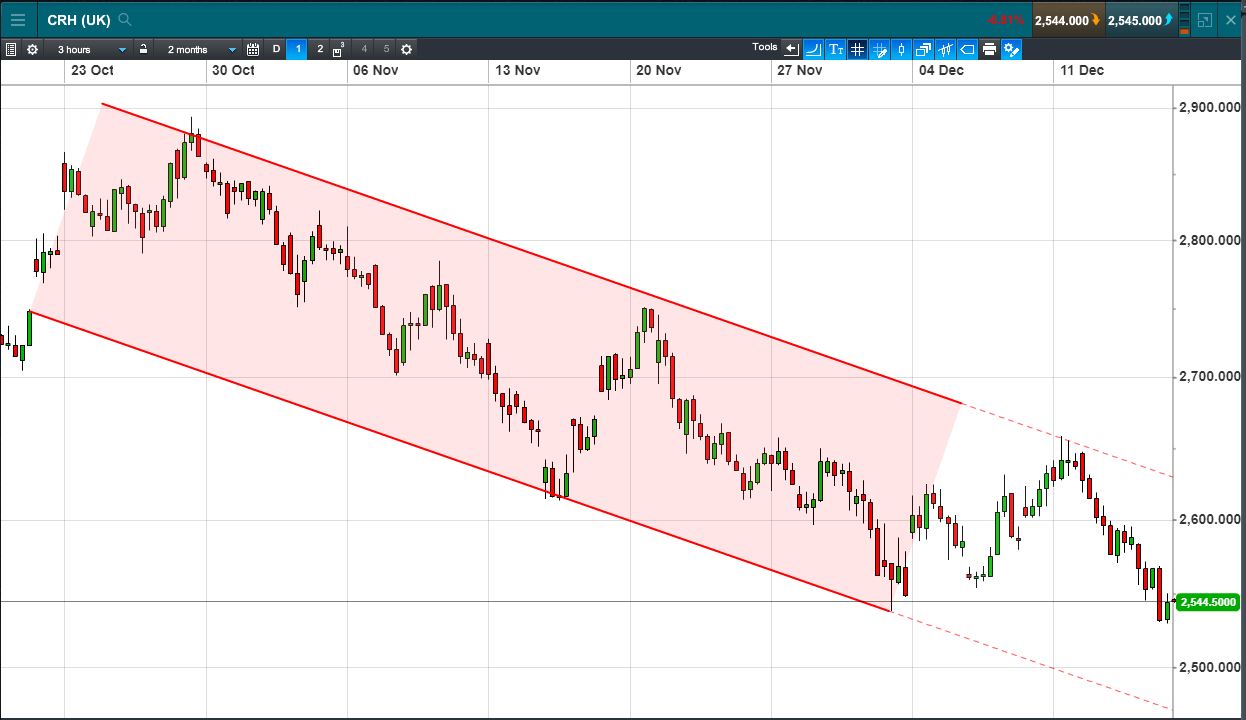
Task: Pop out the chart window
Action: tap(1204, 20)
